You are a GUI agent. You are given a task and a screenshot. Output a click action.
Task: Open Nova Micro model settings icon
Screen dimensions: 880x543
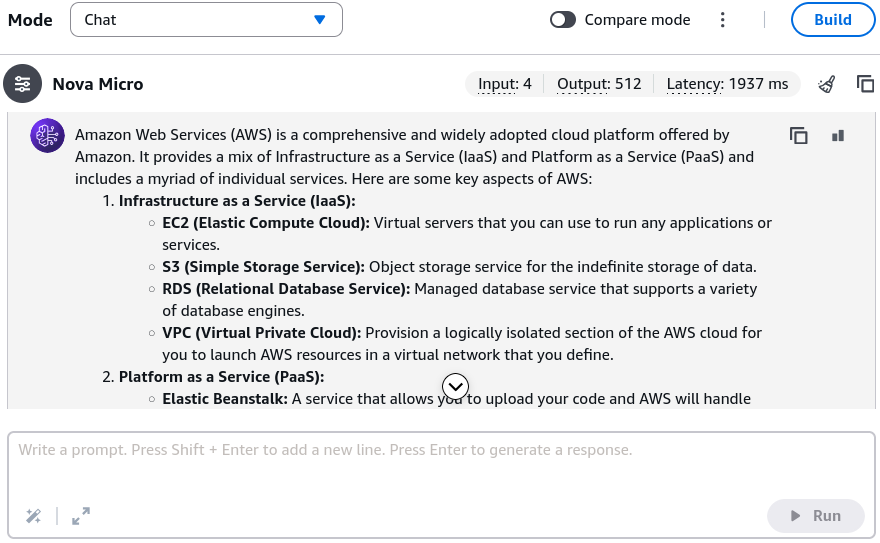coord(22,84)
